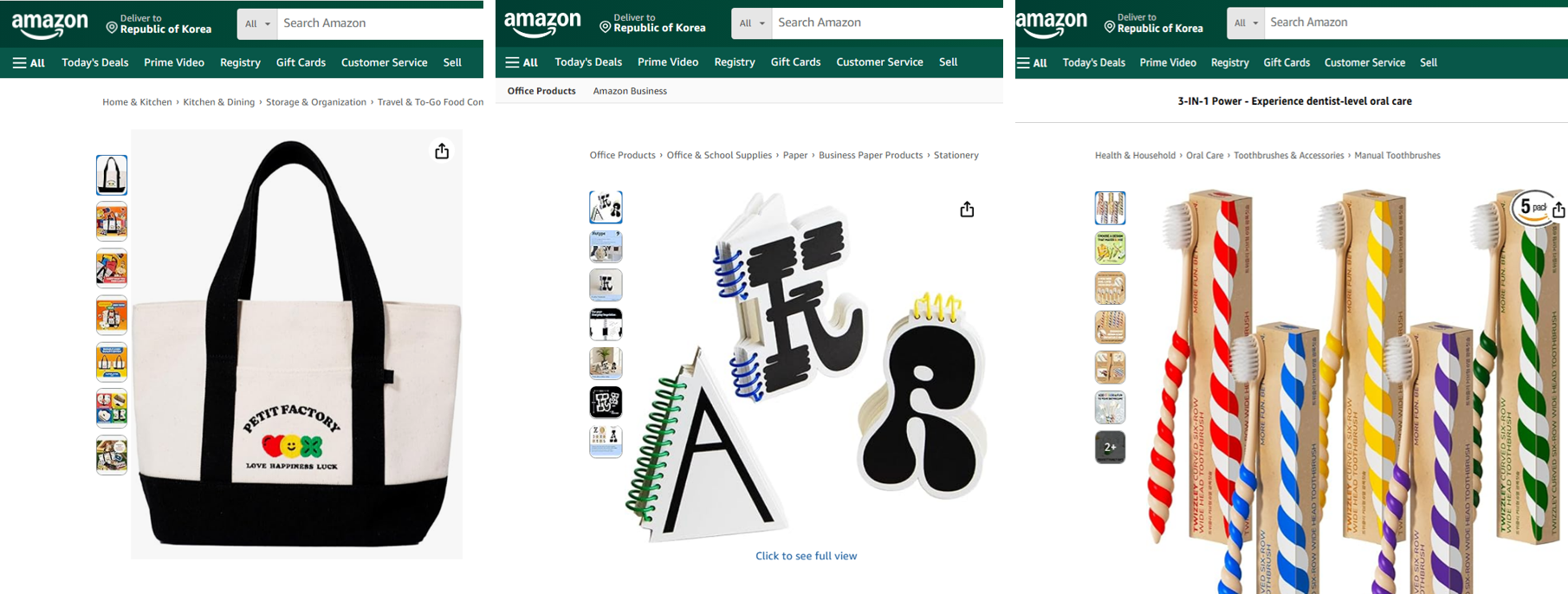Screen dimensions: 1568x594
Task: Expand the All category dropdown in middle search bar
Action: coord(752,23)
